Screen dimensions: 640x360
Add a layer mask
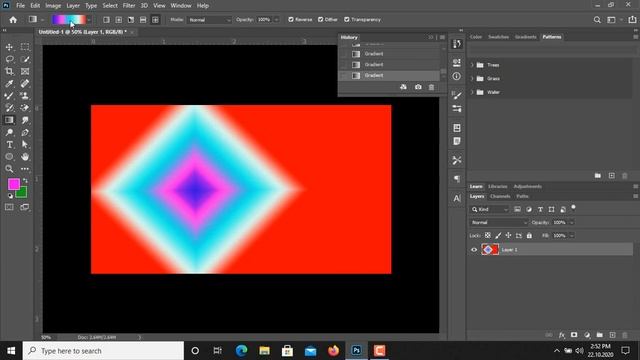574,335
